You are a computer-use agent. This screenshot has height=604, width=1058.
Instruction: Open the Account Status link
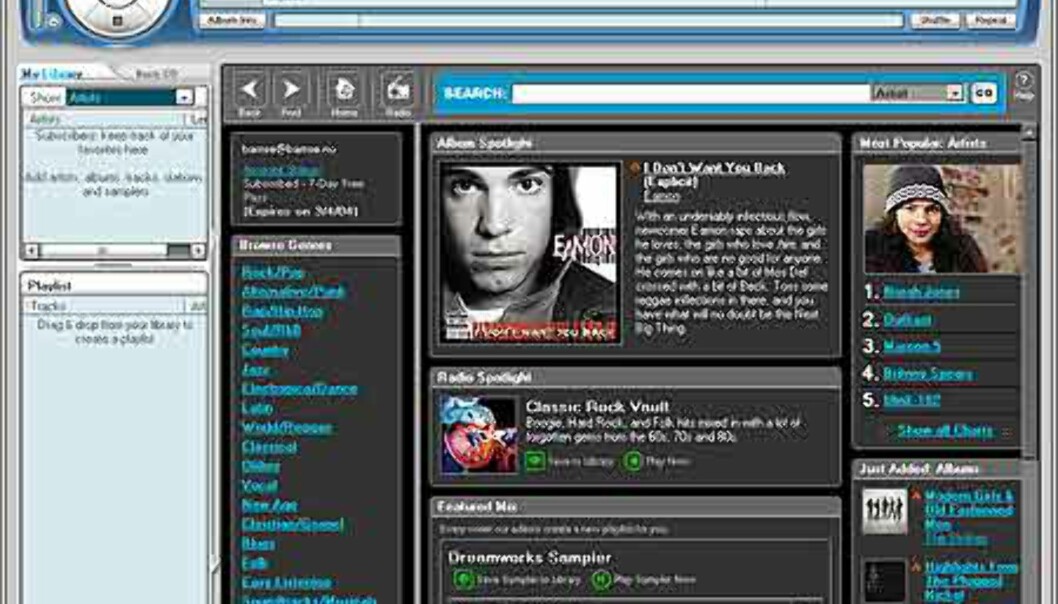click(281, 169)
